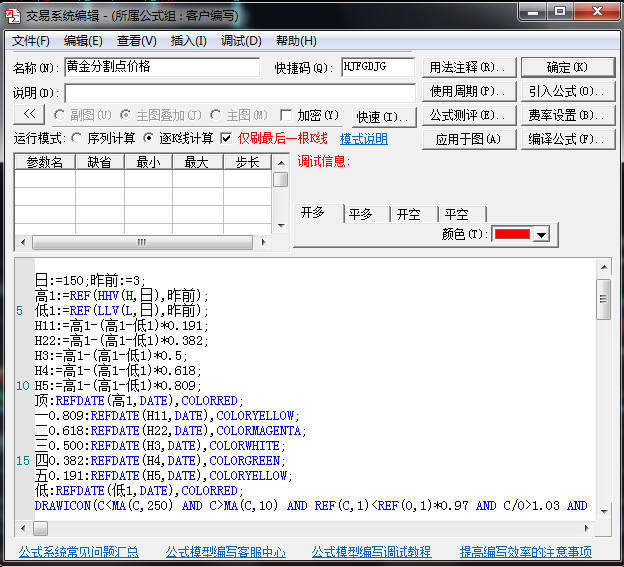Open the 编辑(E) menu
This screenshot has height=567, width=624.
coord(83,41)
